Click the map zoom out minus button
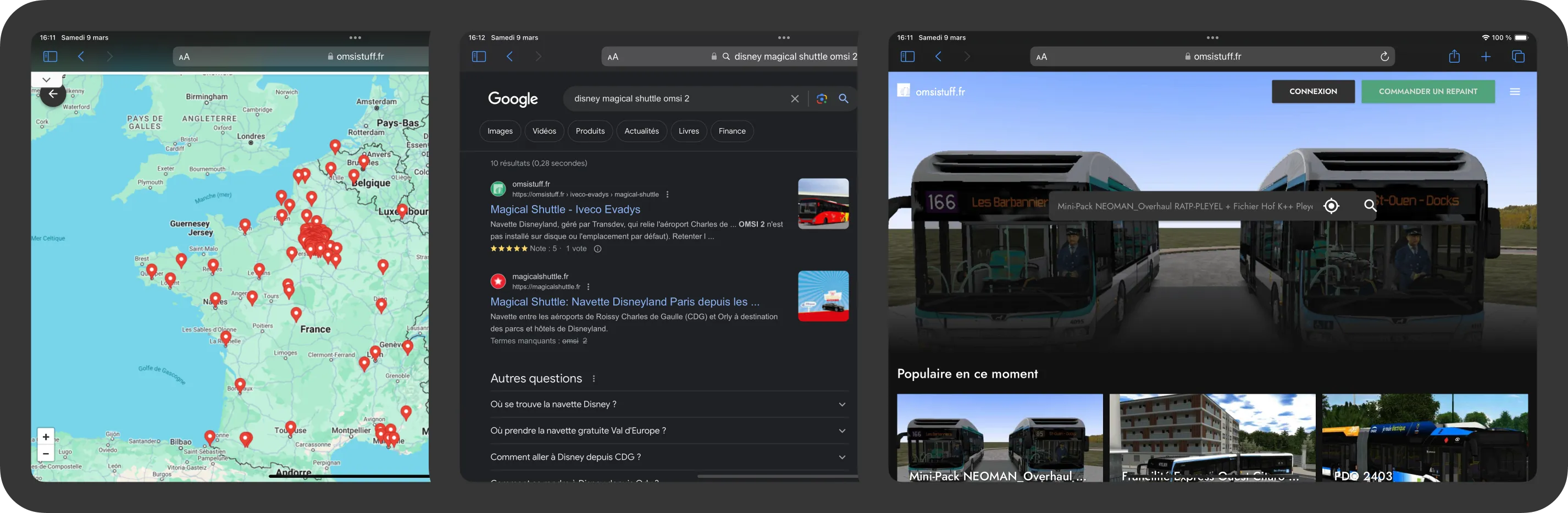This screenshot has height=513, width=1568. pos(46,454)
